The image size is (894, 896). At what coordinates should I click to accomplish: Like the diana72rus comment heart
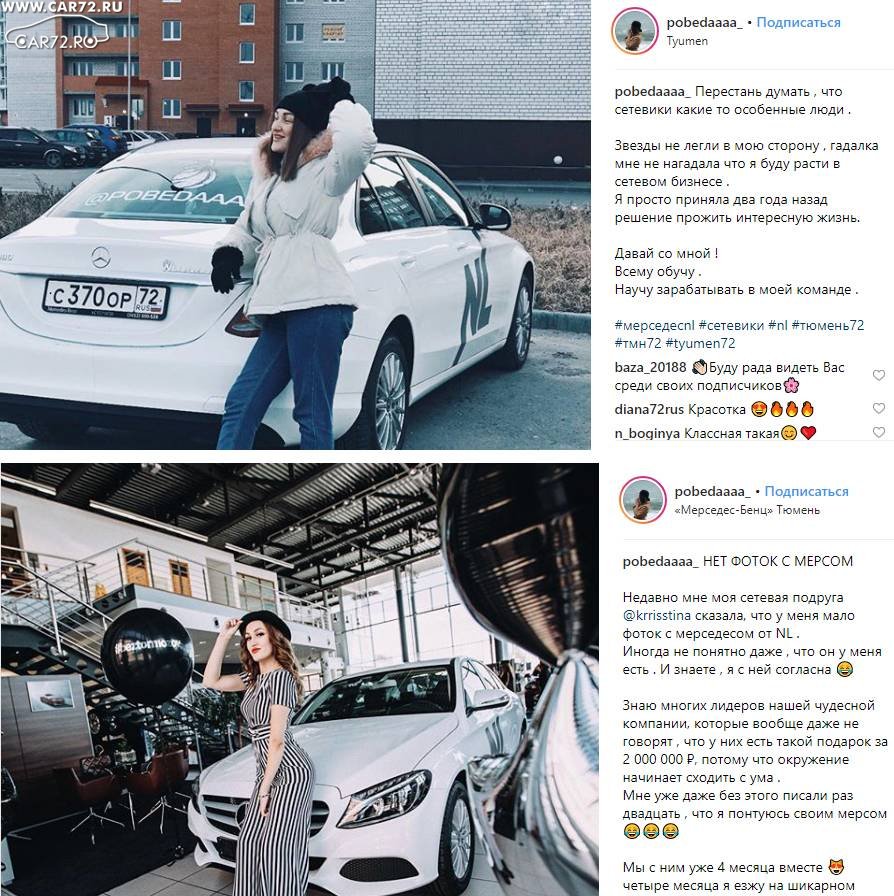pos(879,409)
